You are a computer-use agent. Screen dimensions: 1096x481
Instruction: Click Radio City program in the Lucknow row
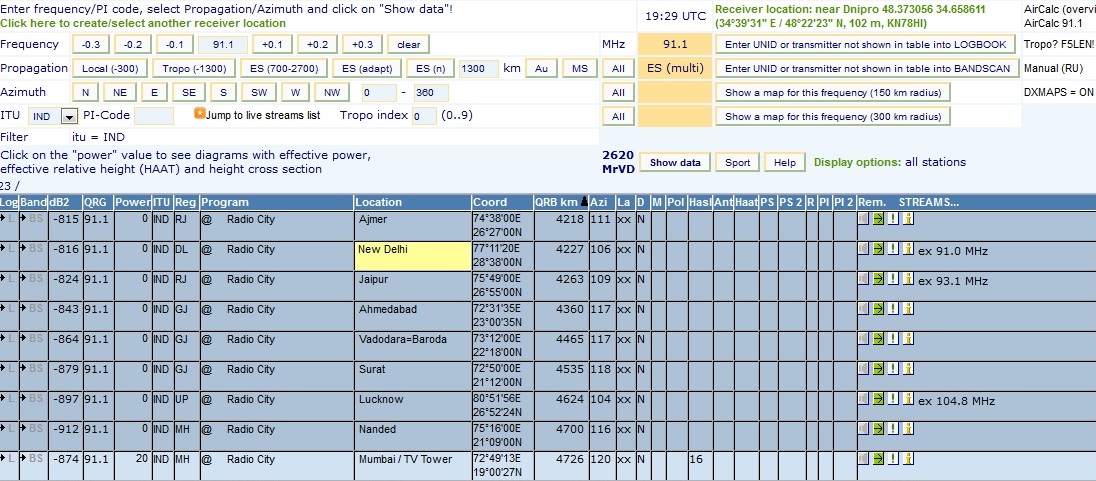(x=251, y=400)
